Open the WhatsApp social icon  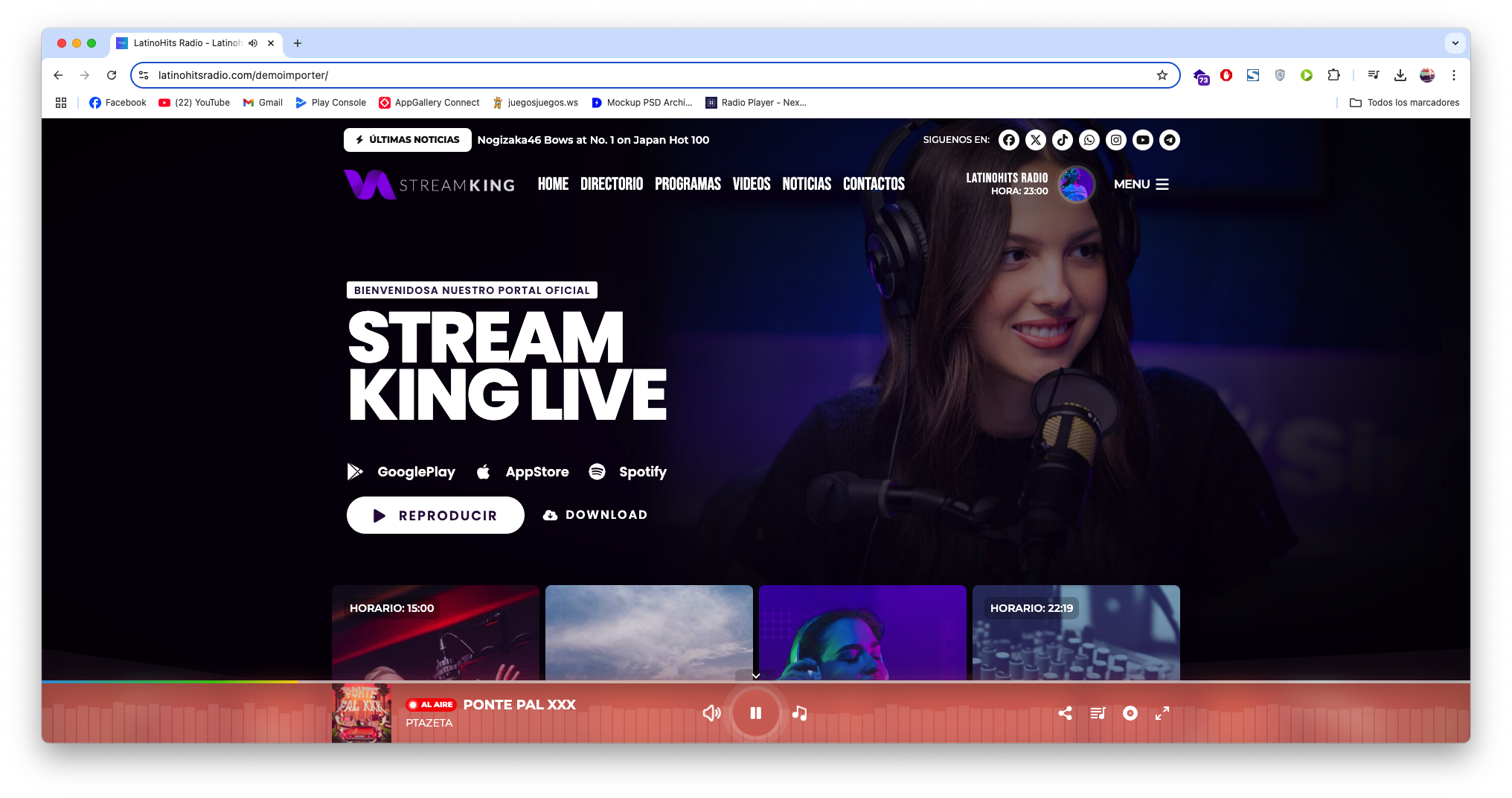[x=1089, y=140]
